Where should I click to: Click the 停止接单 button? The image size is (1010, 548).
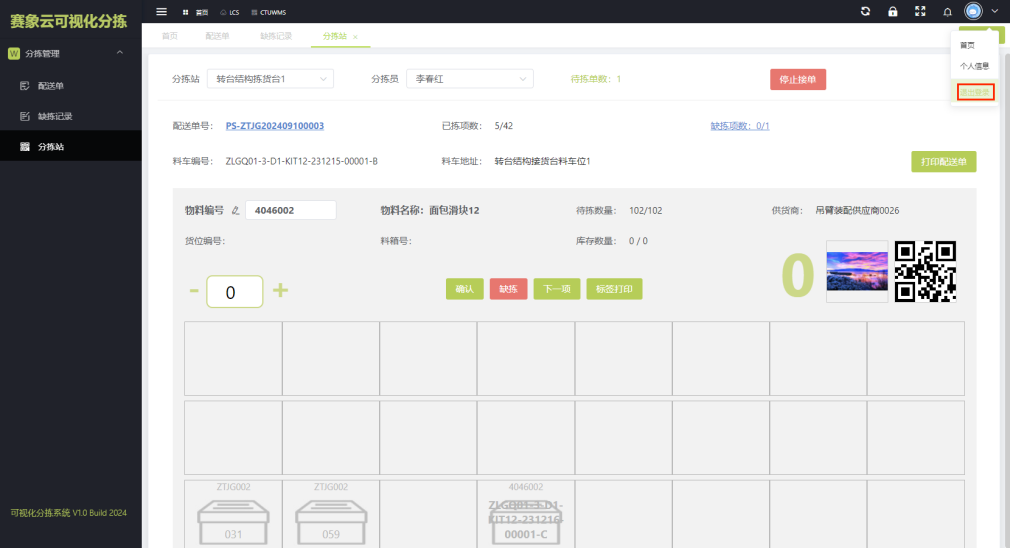pos(797,79)
